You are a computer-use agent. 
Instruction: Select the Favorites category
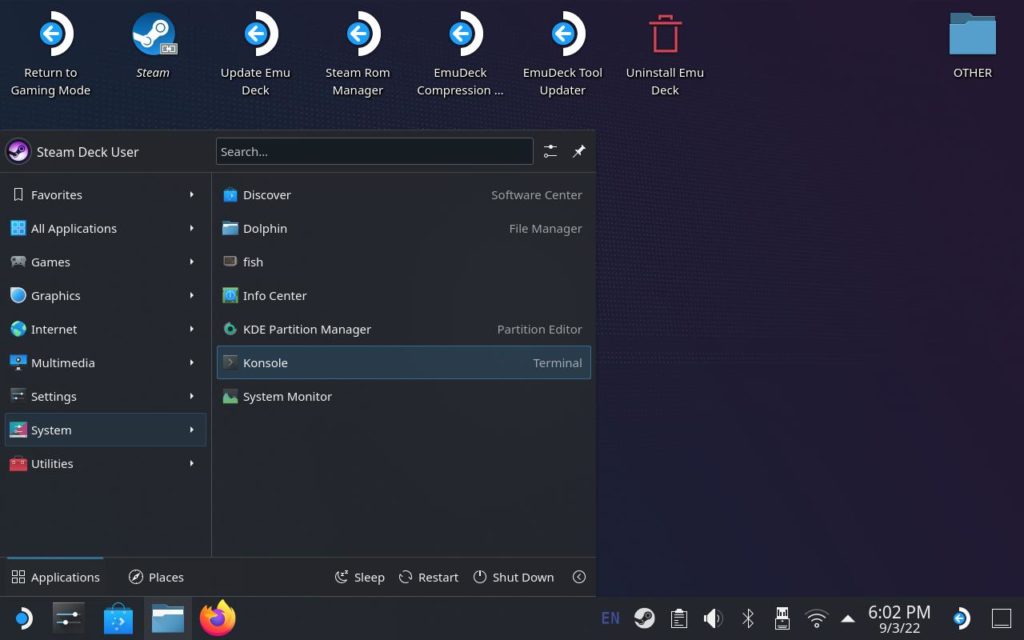(x=105, y=195)
